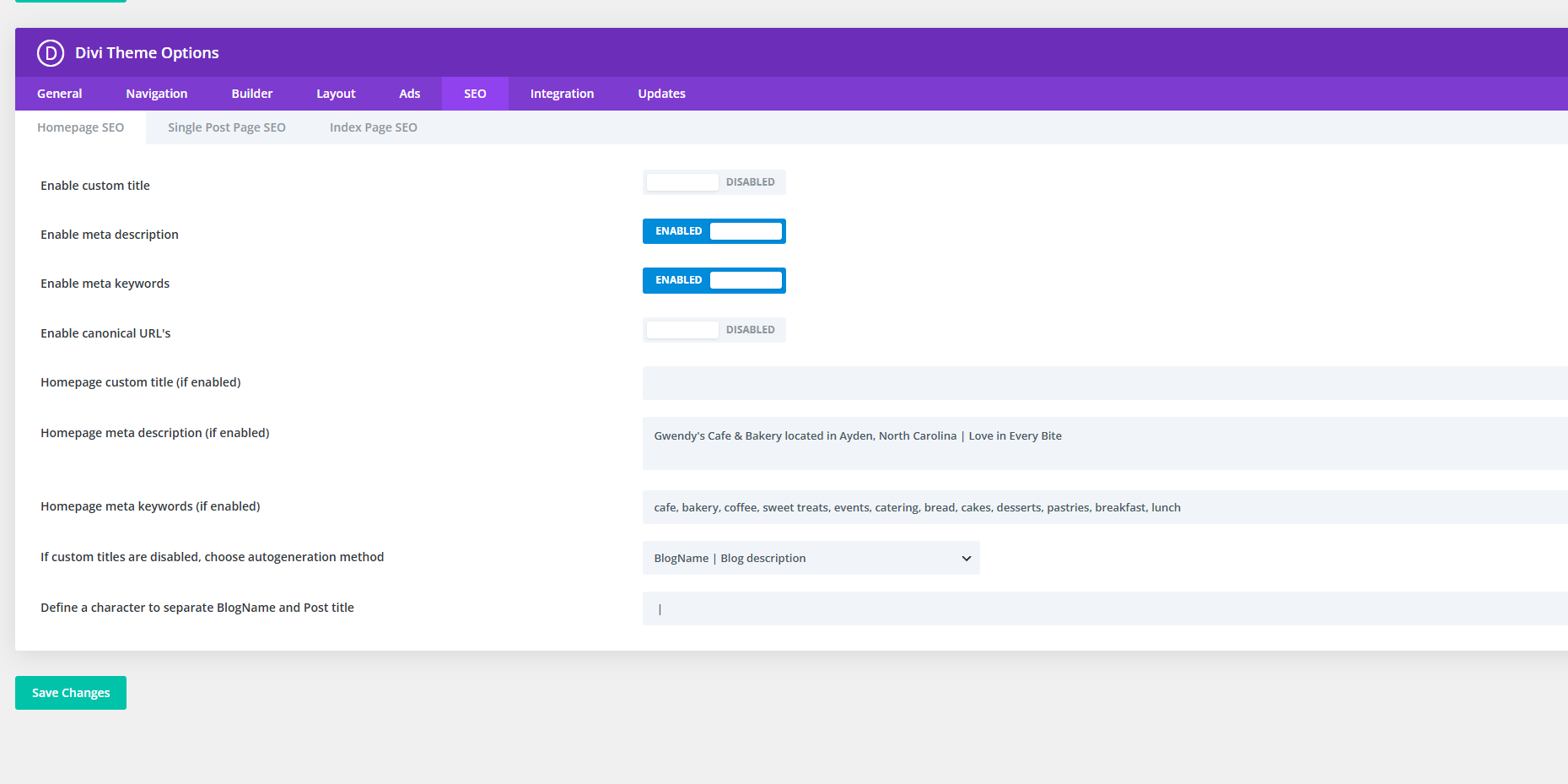Click the 'Divi Theme Options' heading
Image resolution: width=1568 pixels, height=784 pixels.
[x=147, y=52]
